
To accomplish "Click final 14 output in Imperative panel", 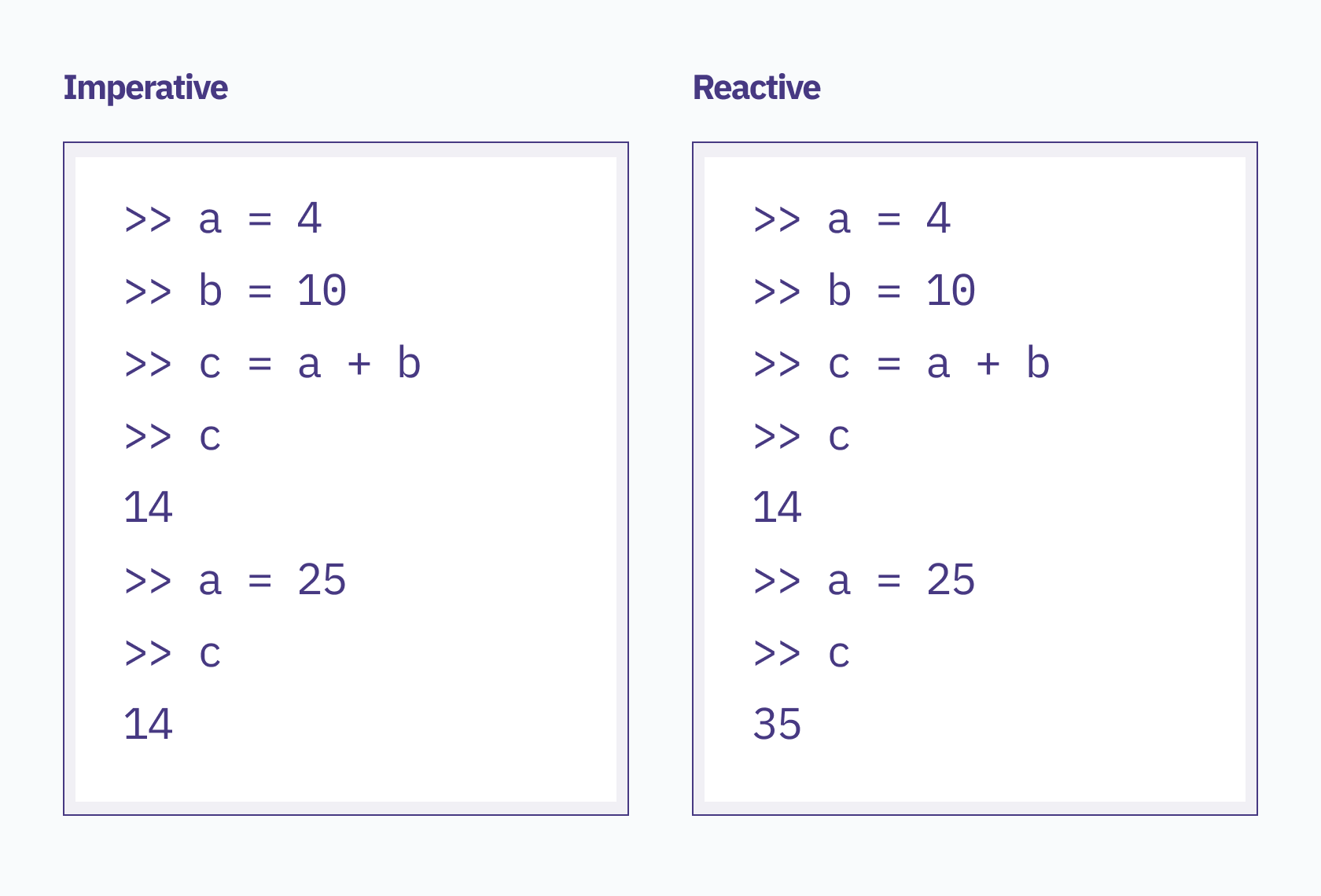I will [x=148, y=725].
